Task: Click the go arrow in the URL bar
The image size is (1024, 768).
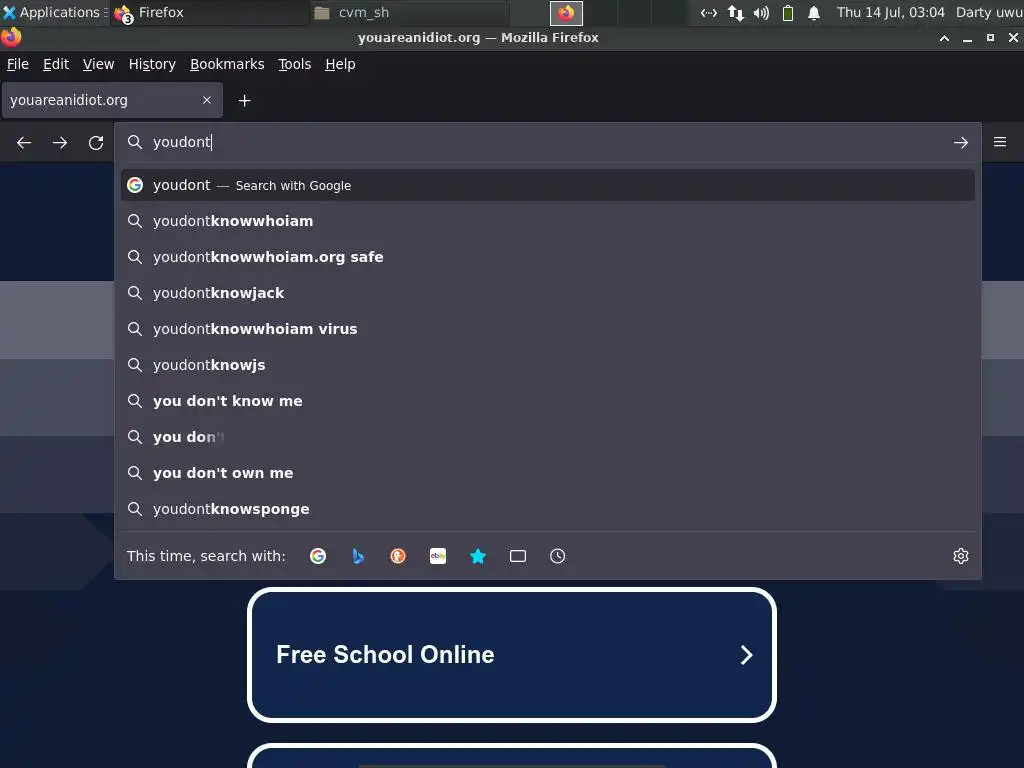Action: click(x=960, y=142)
